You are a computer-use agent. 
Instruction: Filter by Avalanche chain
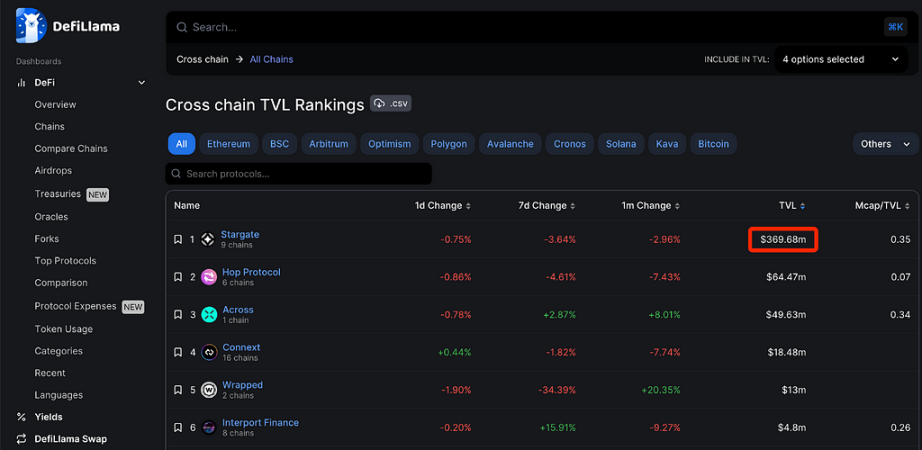pos(510,144)
